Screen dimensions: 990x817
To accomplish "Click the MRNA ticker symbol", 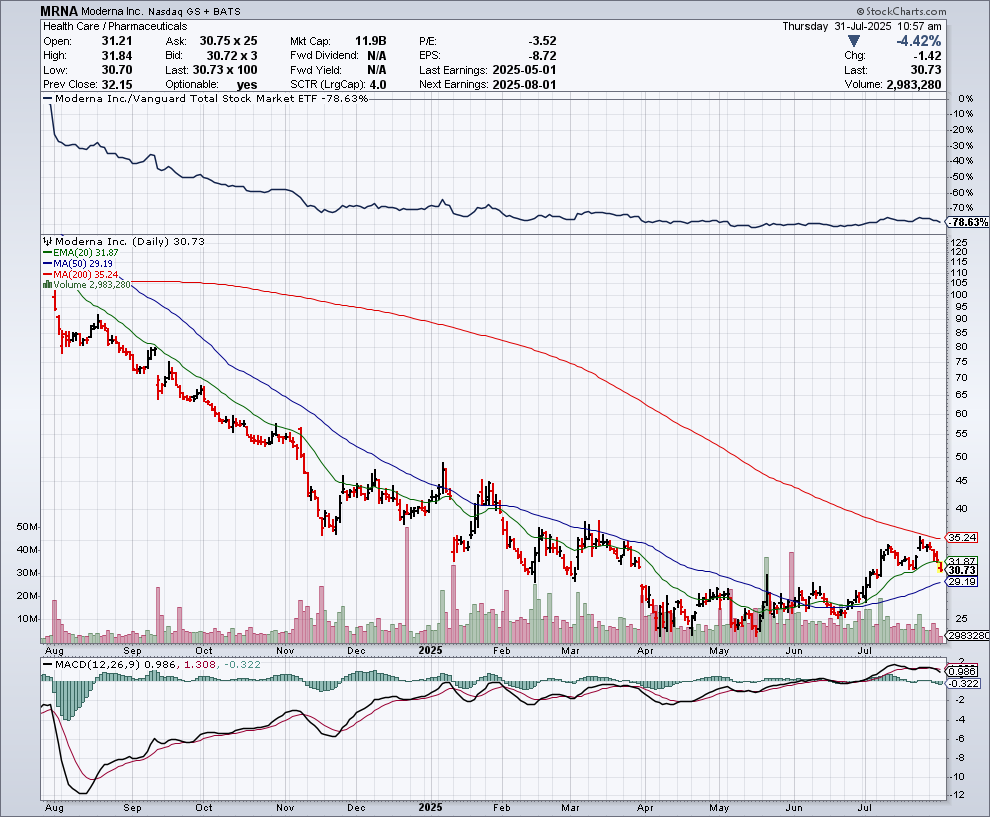I will 59,11.
